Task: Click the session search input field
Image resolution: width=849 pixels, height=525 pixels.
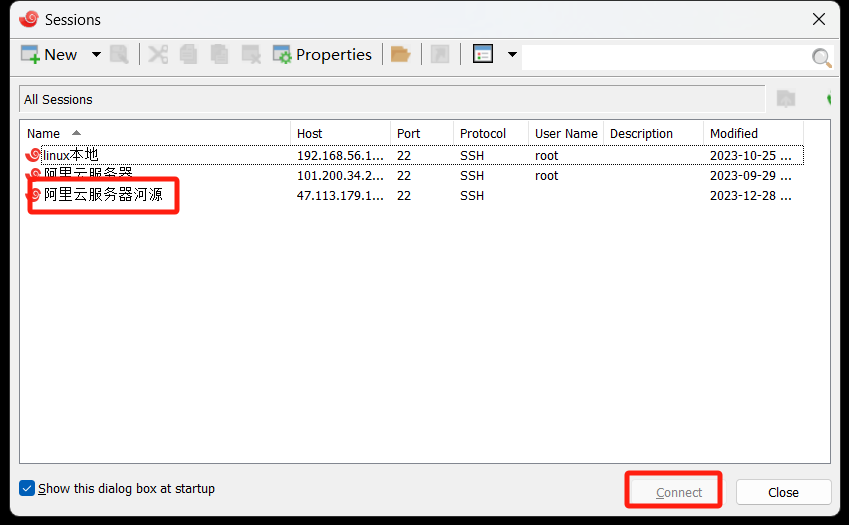Action: pyautogui.click(x=666, y=56)
